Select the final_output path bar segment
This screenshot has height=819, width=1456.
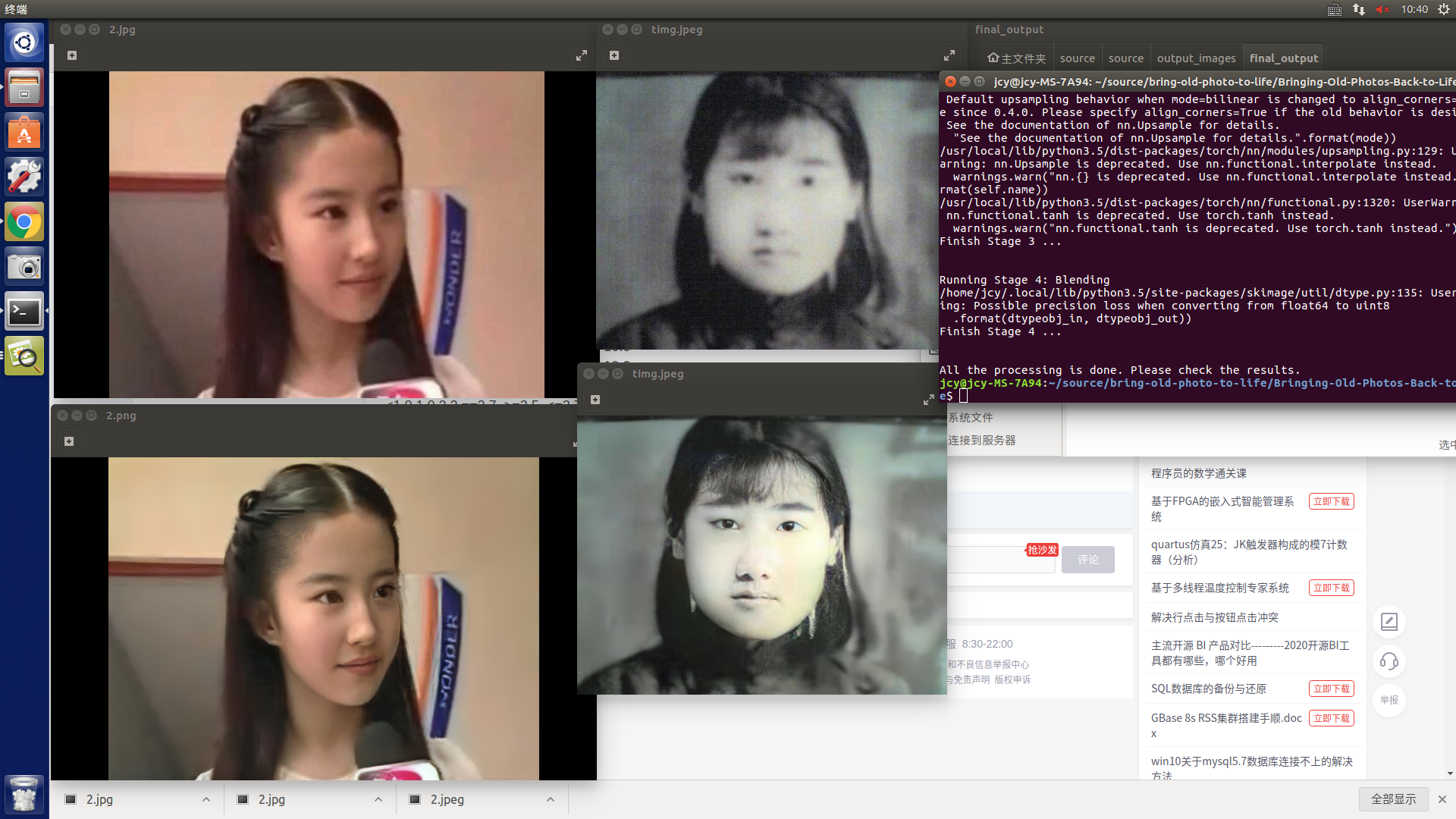coord(1283,58)
